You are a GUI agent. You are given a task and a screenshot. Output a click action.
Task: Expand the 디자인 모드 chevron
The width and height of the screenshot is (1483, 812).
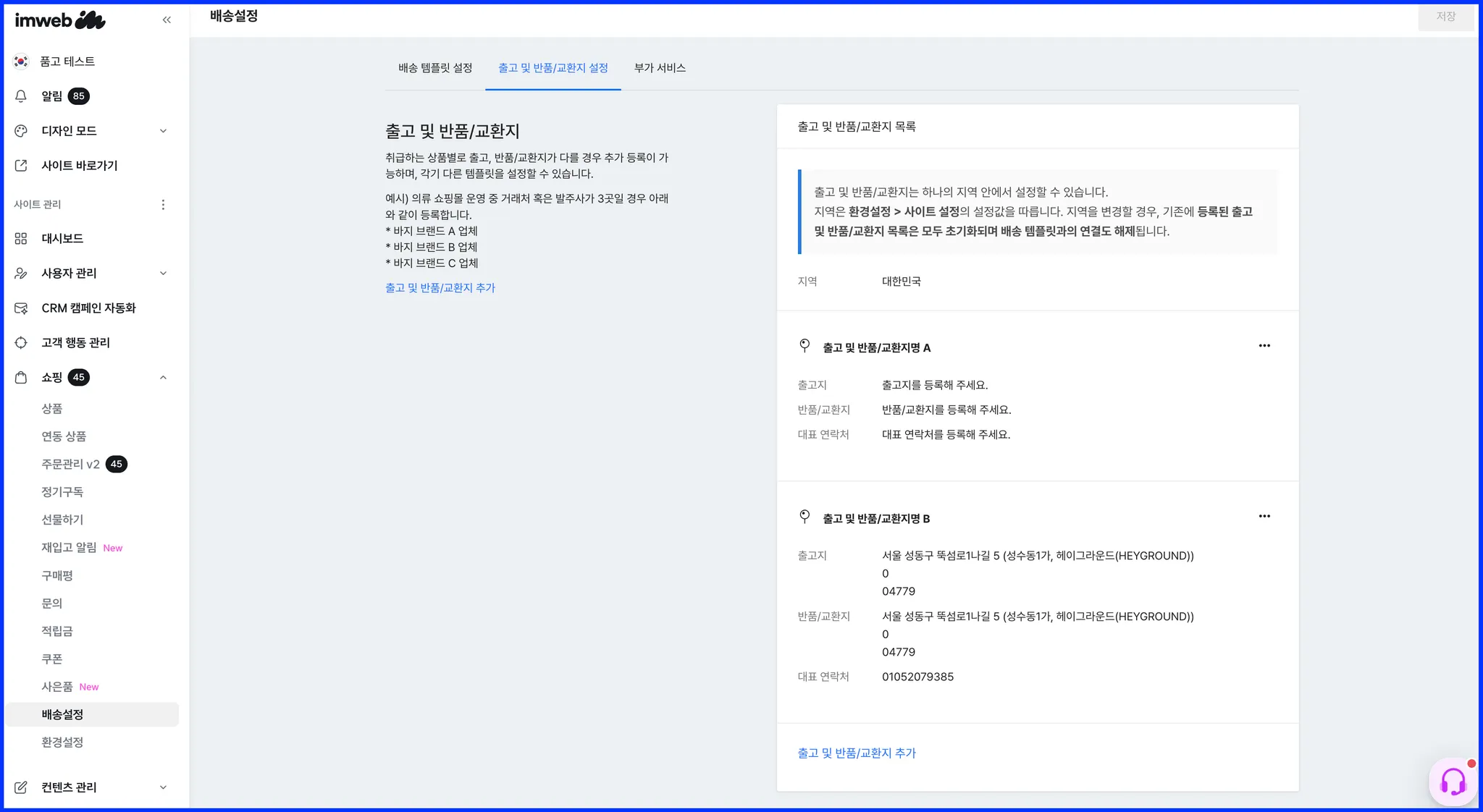(163, 131)
